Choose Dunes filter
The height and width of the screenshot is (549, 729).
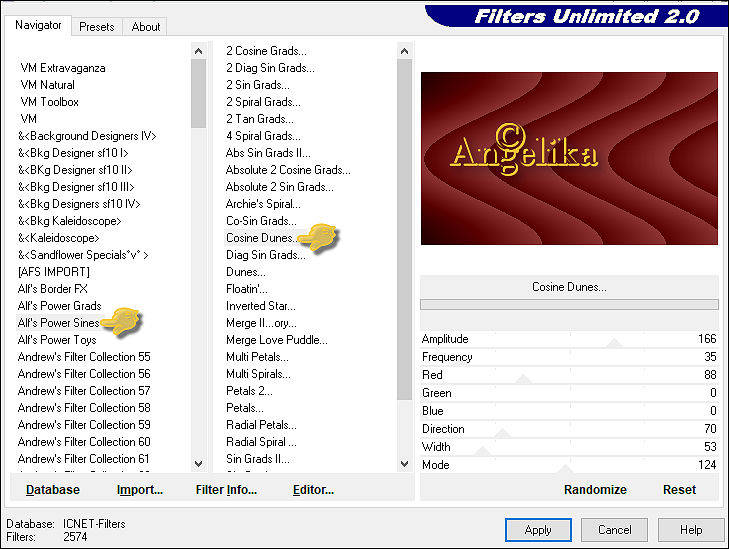coord(245,272)
